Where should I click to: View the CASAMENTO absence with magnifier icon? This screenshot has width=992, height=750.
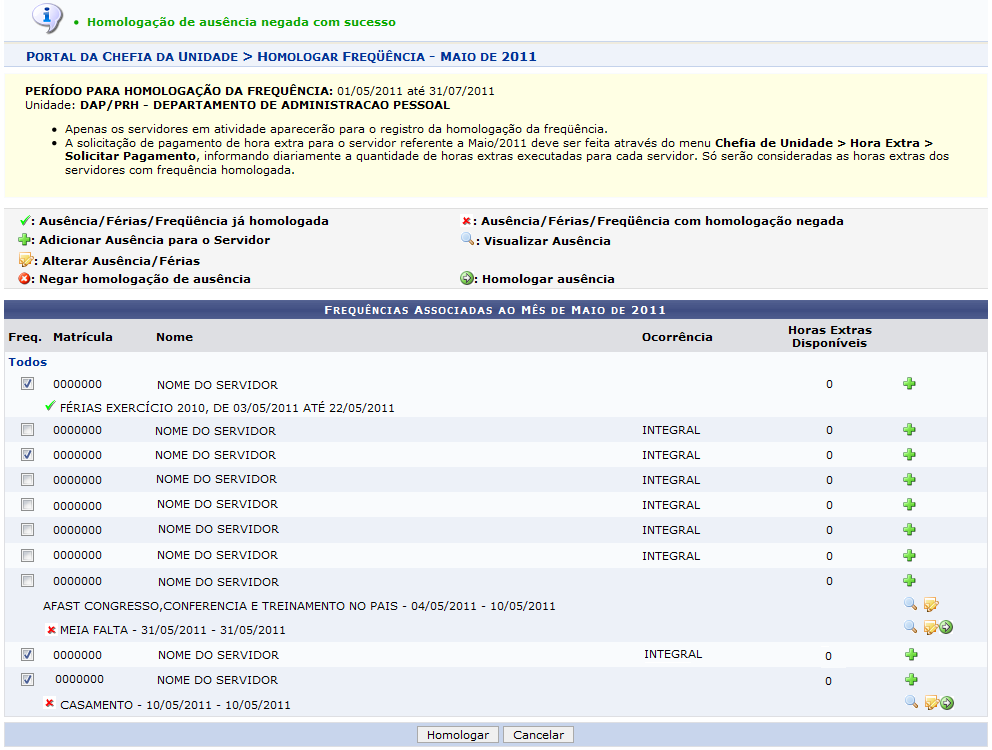[x=911, y=702]
